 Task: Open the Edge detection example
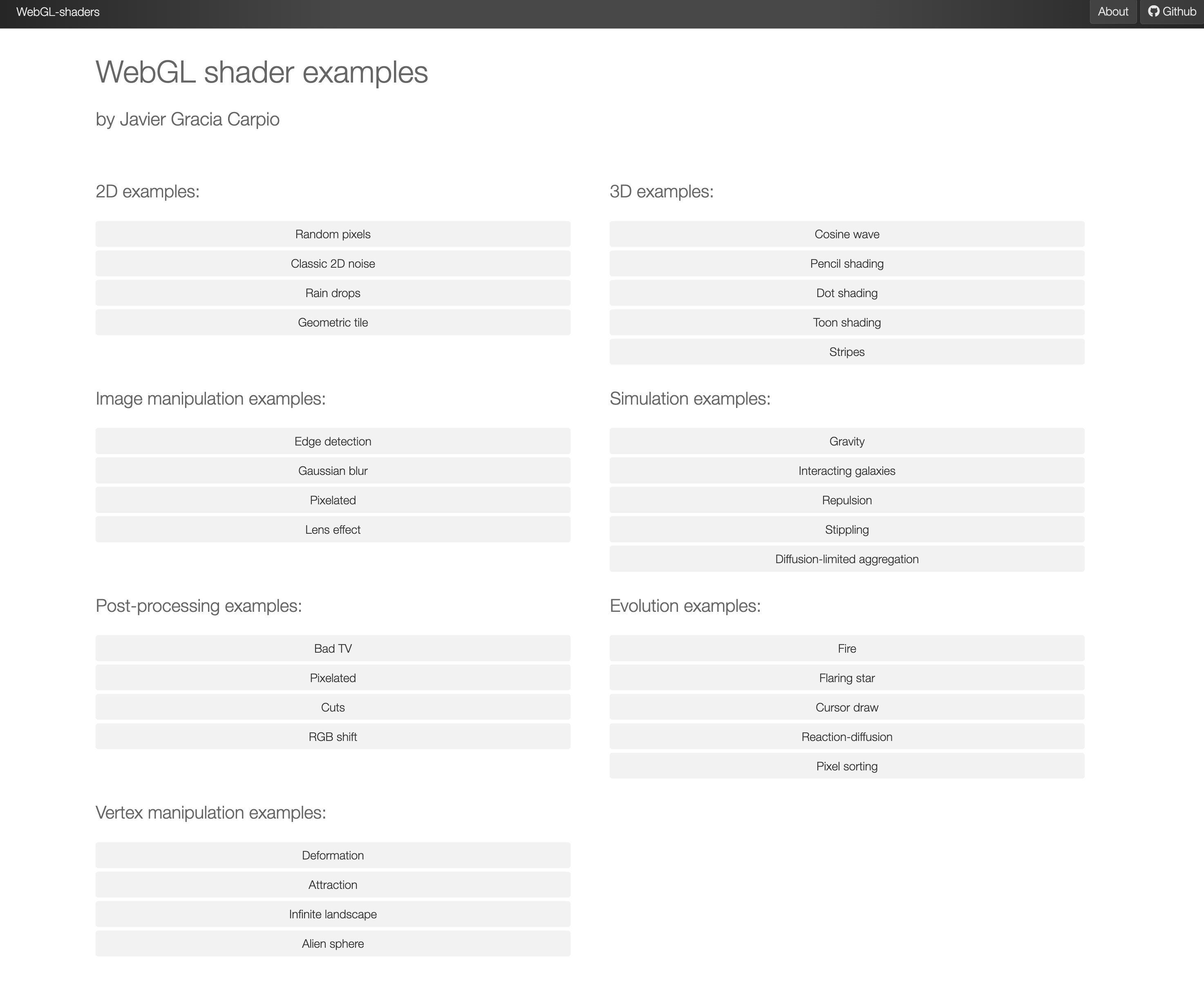tap(333, 441)
